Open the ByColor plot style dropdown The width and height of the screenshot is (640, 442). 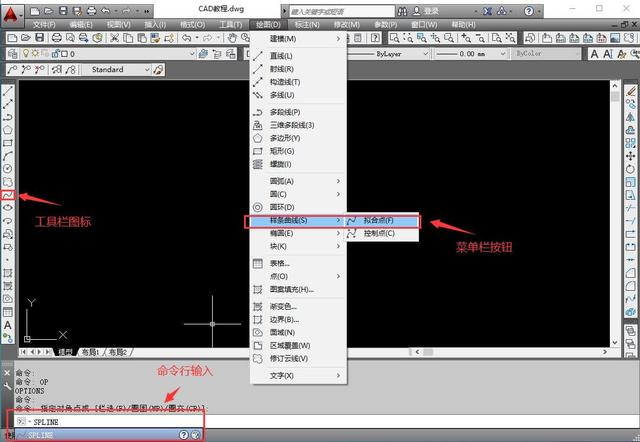[x=545, y=54]
